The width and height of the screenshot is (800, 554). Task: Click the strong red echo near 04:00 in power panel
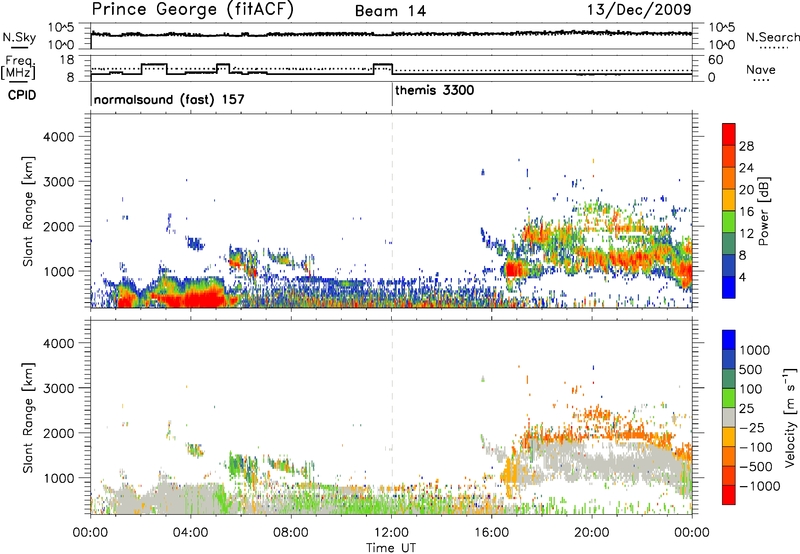click(196, 299)
